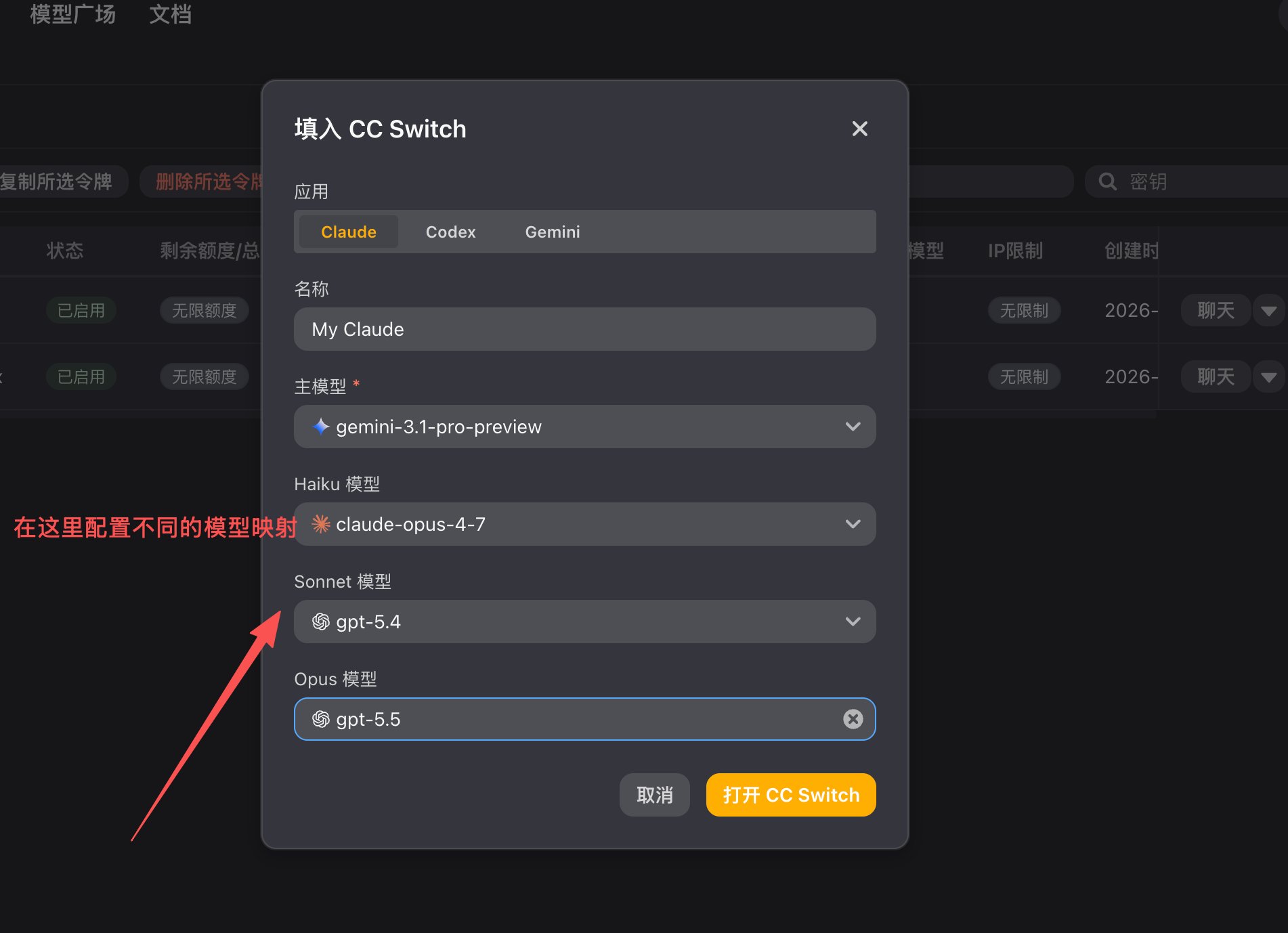
Task: Edit the 名称 field containing My Claude
Action: (585, 329)
